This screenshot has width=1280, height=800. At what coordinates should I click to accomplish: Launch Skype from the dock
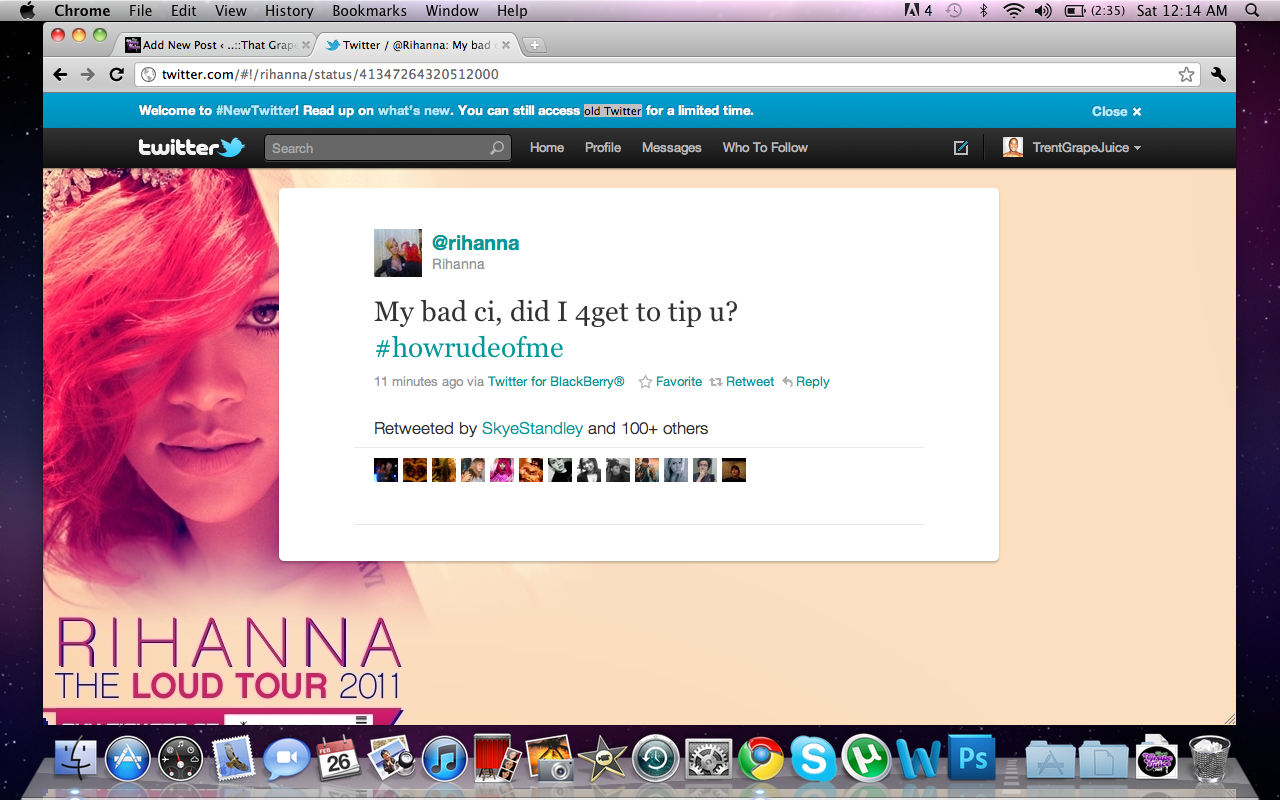coord(813,760)
